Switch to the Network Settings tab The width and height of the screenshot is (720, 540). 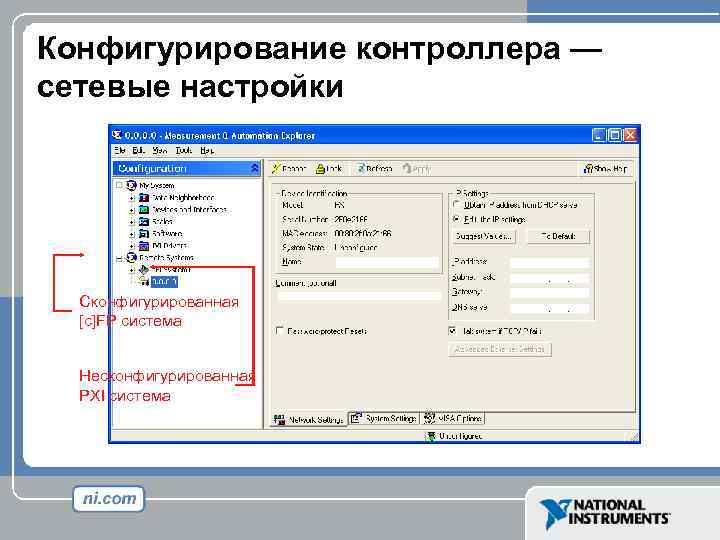pyautogui.click(x=309, y=419)
